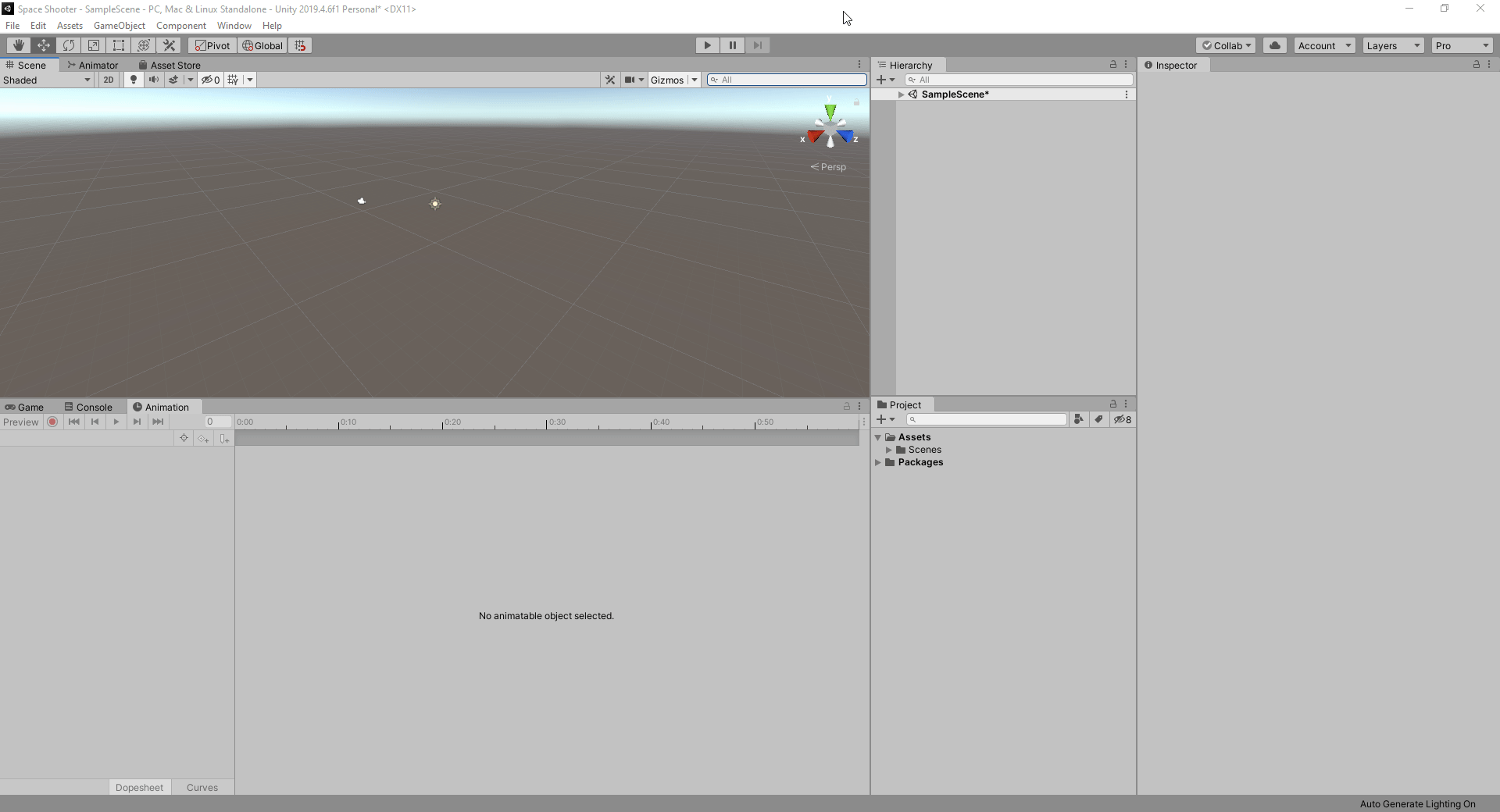1500x812 pixels.
Task: Open the Account dropdown
Action: (x=1324, y=45)
